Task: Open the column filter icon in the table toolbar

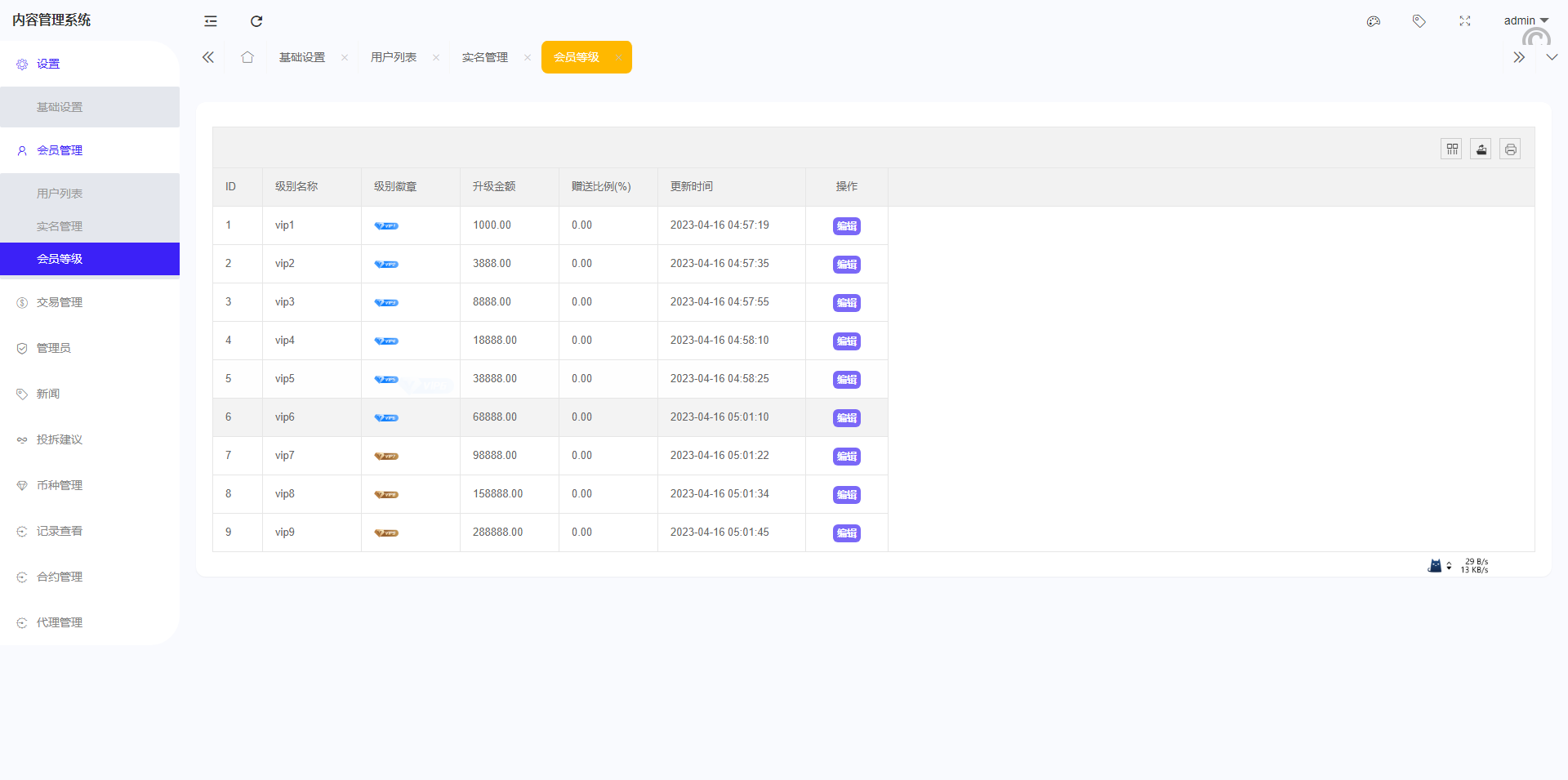Action: (x=1451, y=149)
